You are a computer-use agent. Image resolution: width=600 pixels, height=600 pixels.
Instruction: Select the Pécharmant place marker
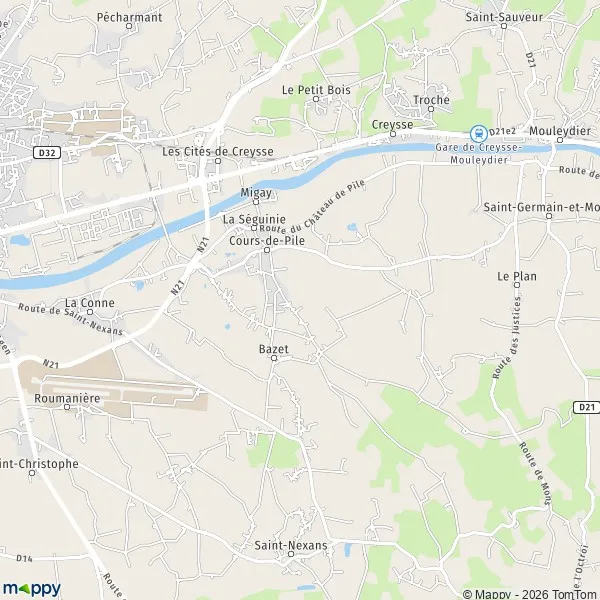click(129, 26)
